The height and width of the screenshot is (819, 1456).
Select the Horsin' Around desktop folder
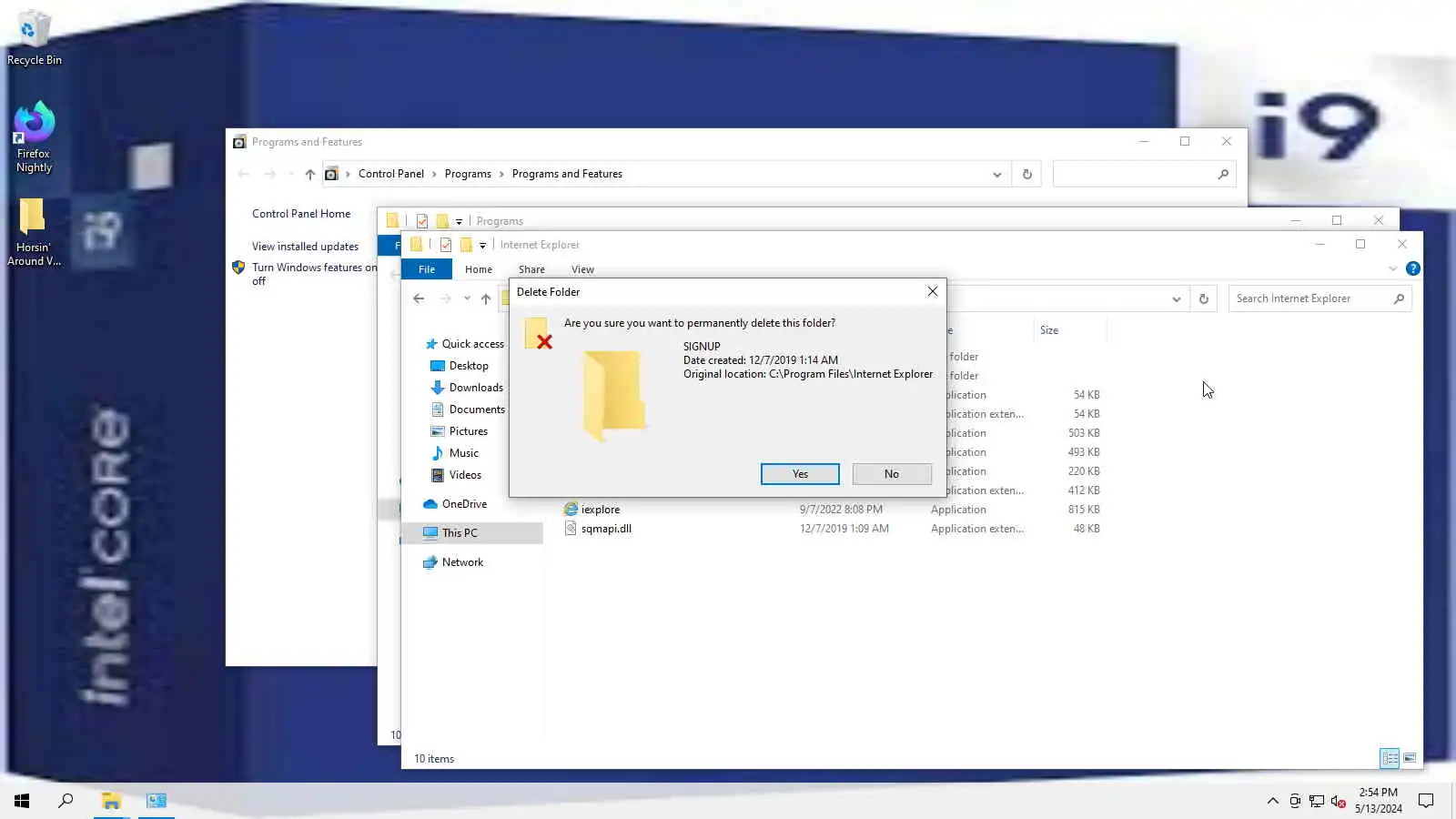34,233
